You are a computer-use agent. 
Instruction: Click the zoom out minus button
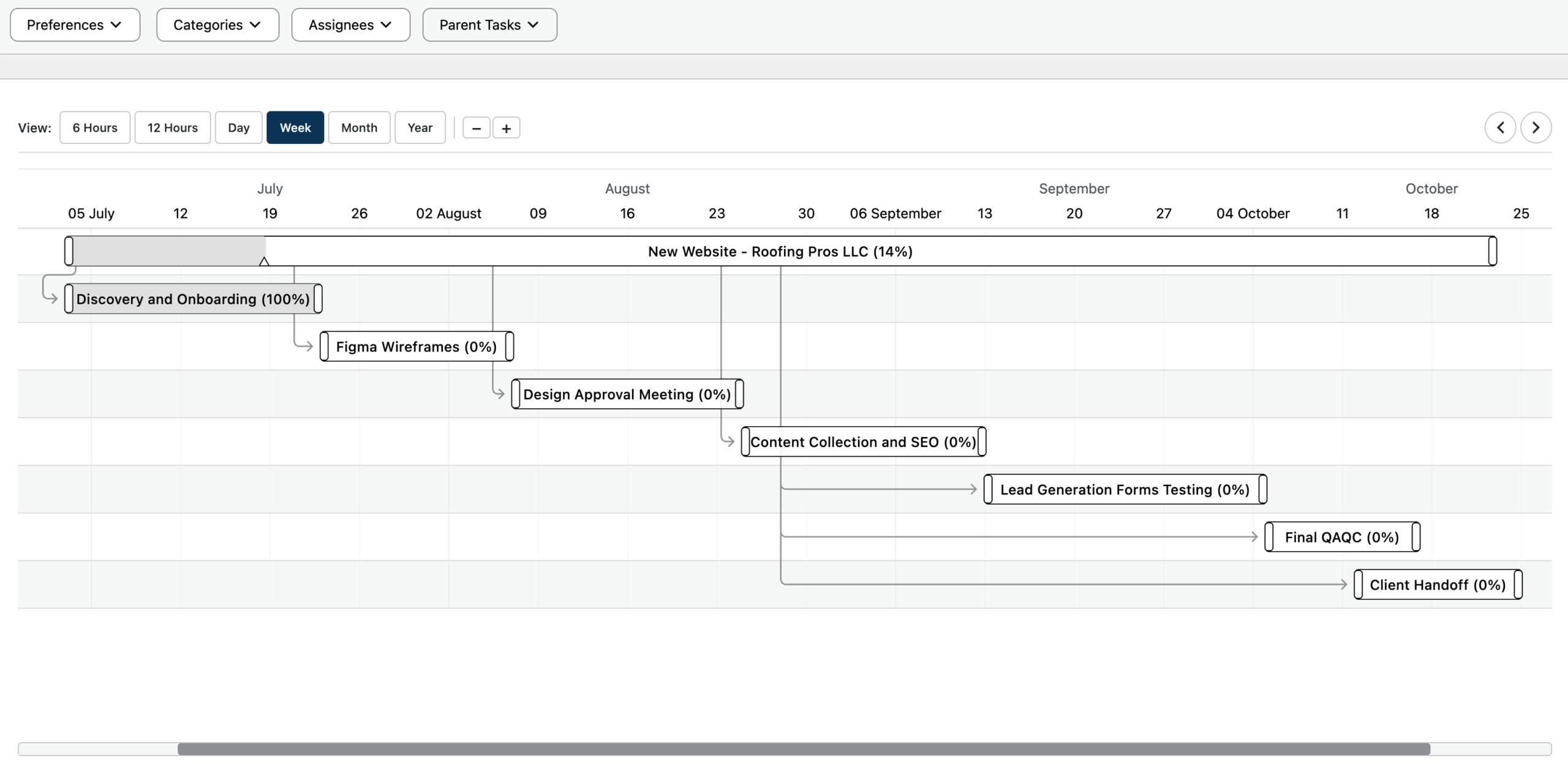point(476,128)
